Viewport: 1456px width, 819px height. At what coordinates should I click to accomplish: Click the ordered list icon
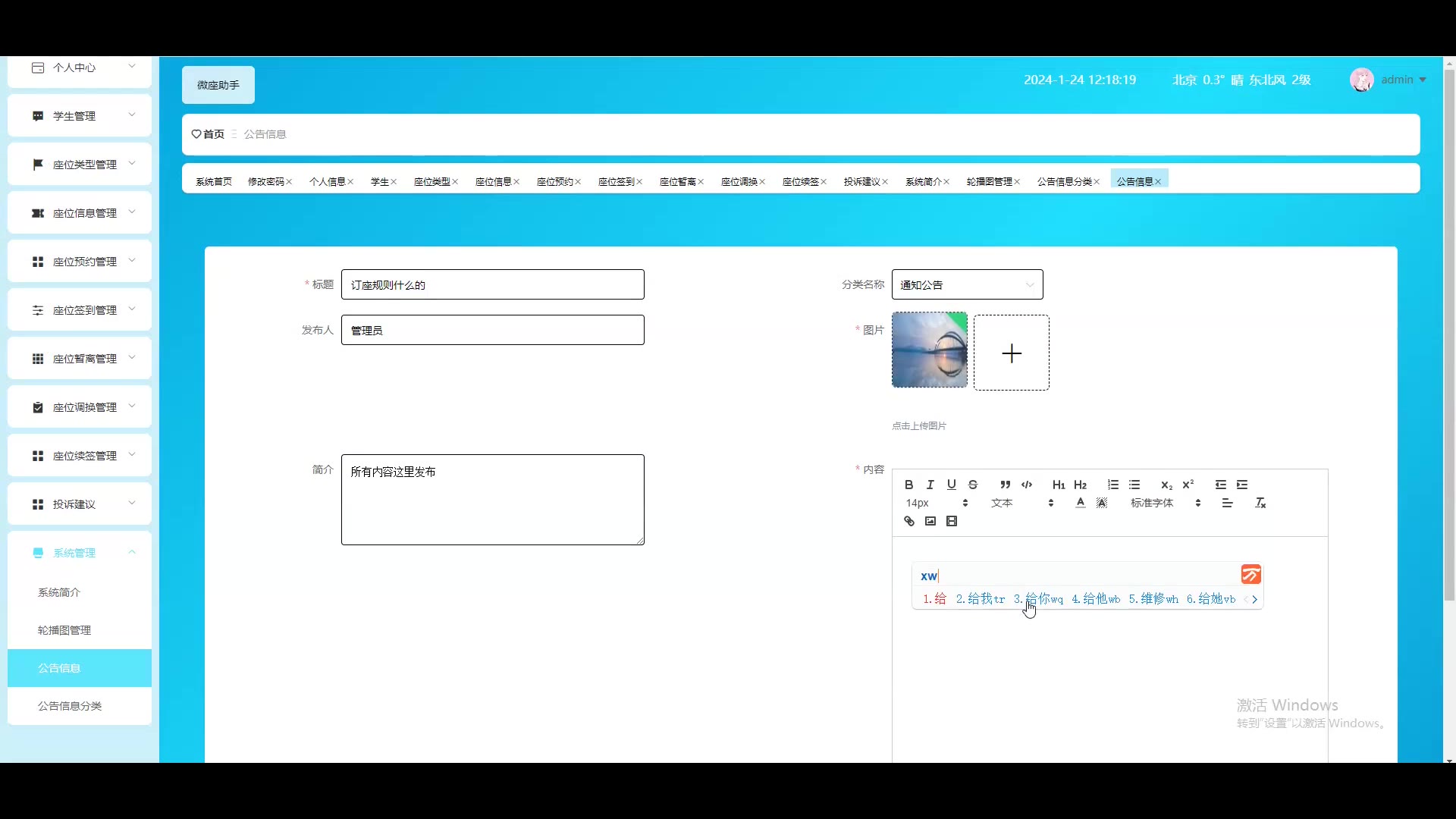pyautogui.click(x=1112, y=485)
